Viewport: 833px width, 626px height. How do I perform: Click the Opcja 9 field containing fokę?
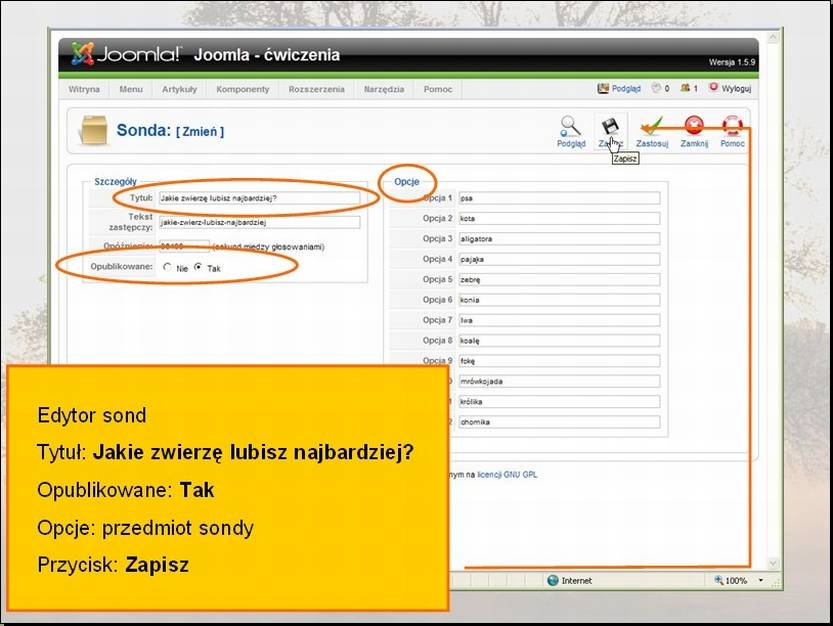pyautogui.click(x=559, y=361)
